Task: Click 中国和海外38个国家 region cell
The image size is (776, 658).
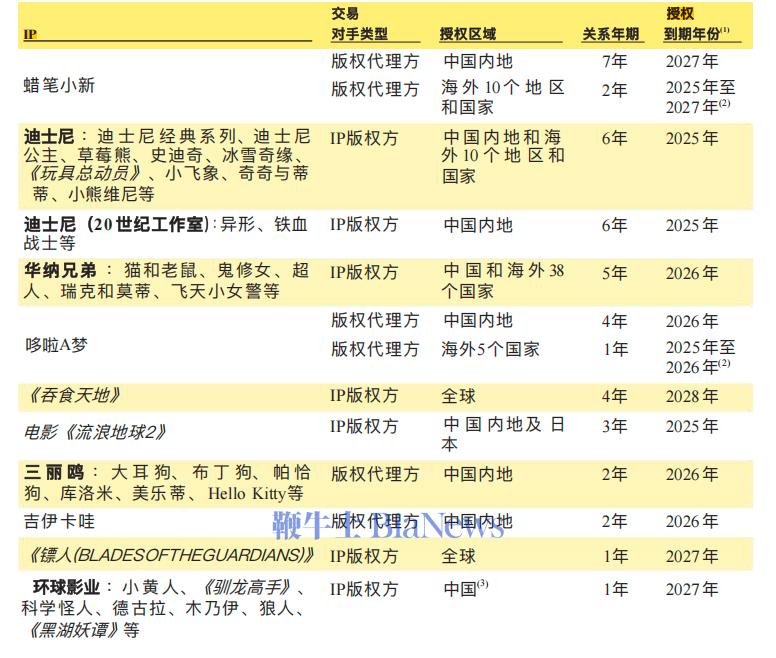Action: 502,281
